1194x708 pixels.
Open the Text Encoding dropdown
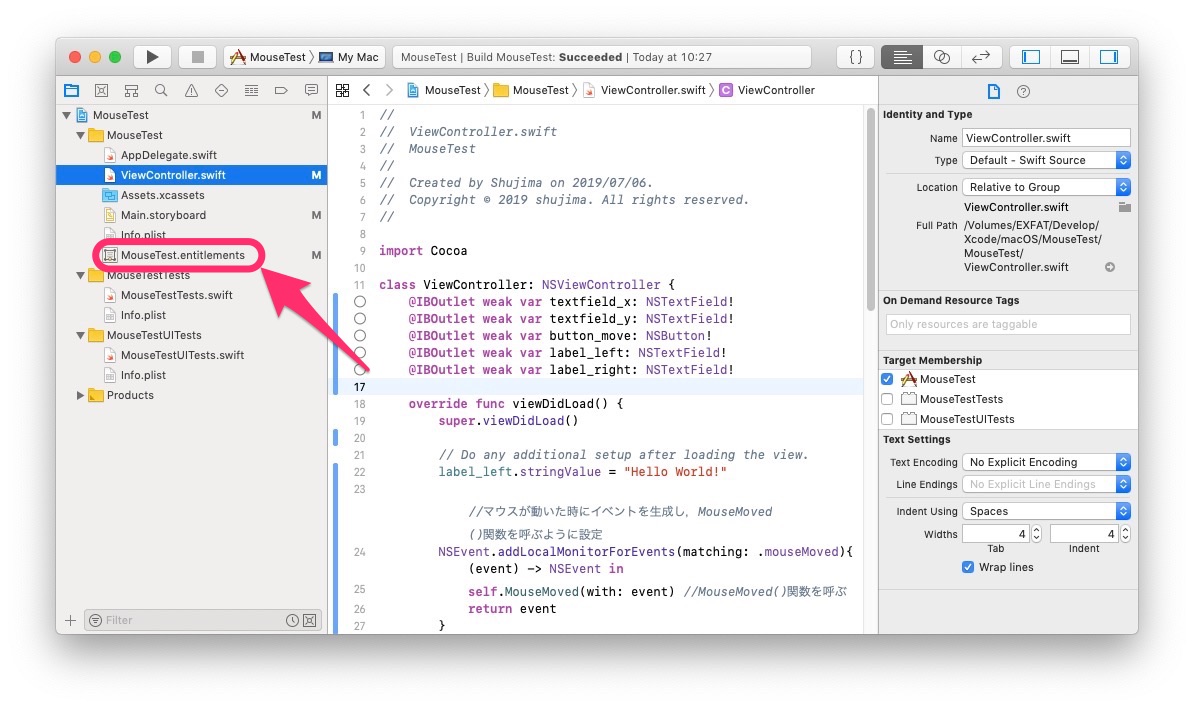pos(1046,462)
